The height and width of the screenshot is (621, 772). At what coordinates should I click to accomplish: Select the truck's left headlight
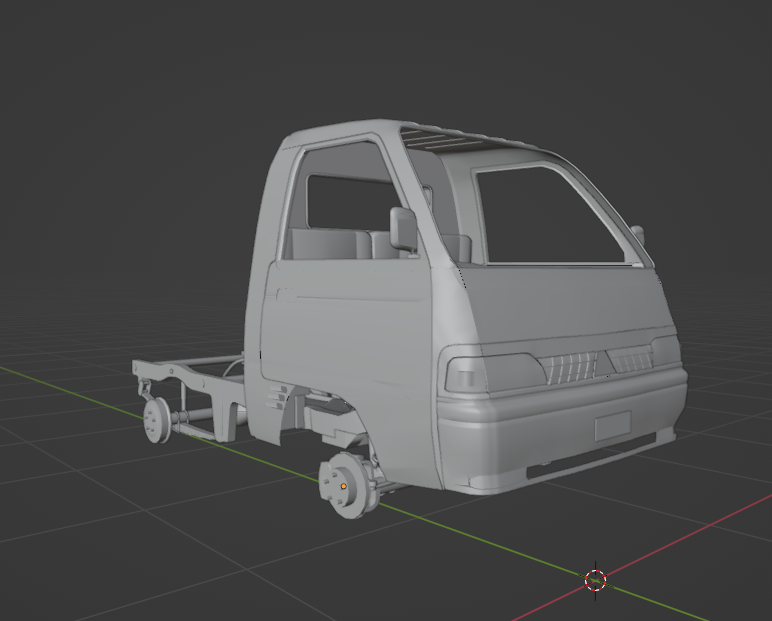point(493,373)
